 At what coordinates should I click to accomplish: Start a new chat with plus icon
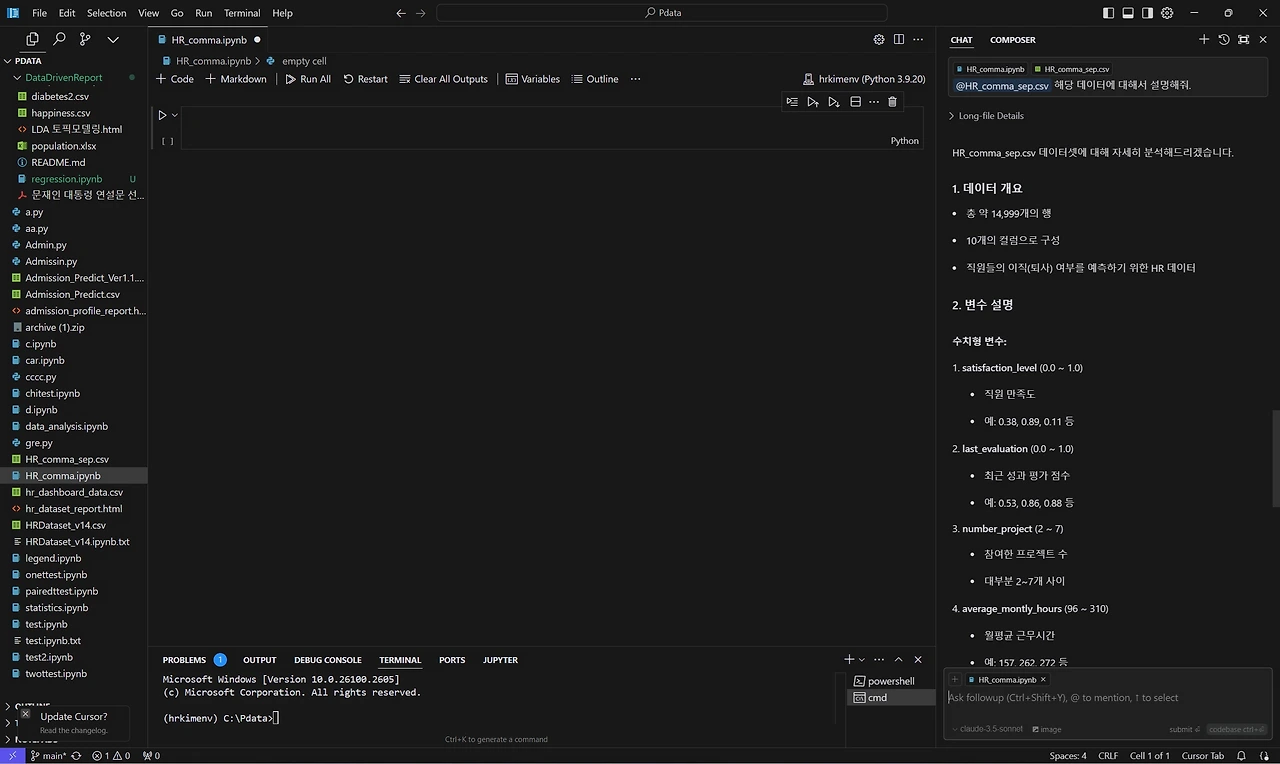[x=1204, y=40]
